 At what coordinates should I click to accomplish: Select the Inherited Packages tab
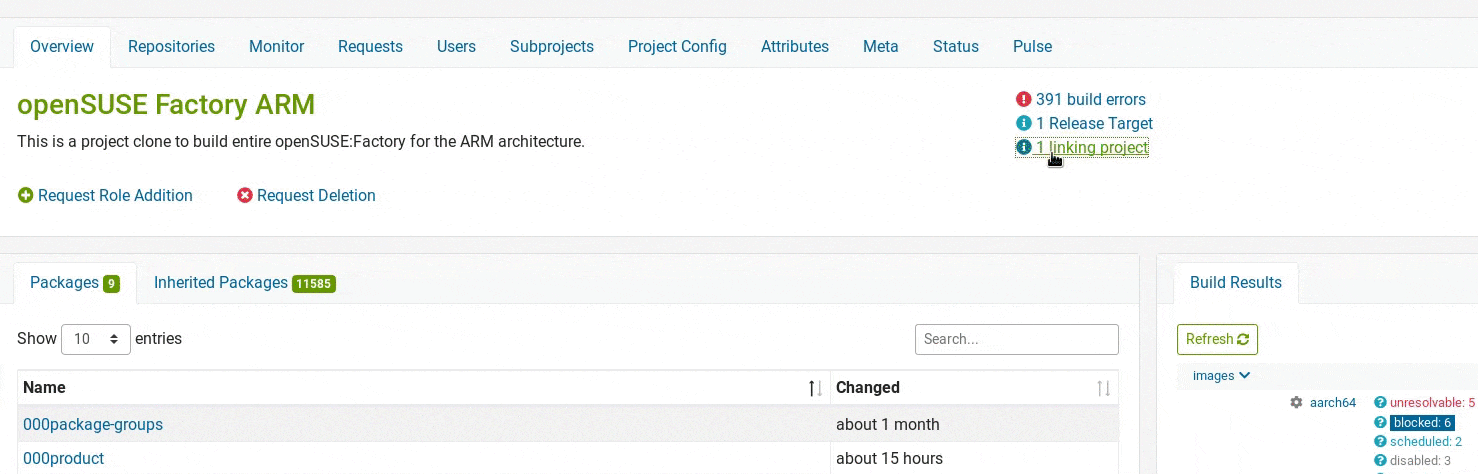[x=245, y=283]
